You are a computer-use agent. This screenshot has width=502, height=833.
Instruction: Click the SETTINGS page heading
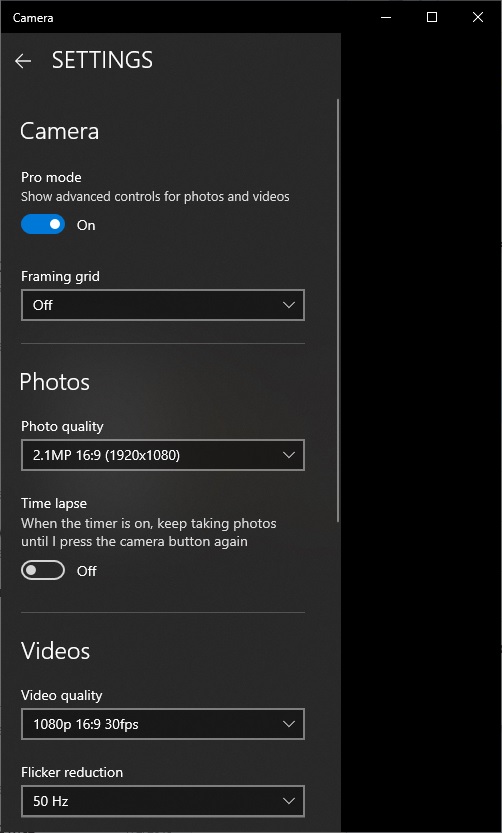(x=102, y=61)
